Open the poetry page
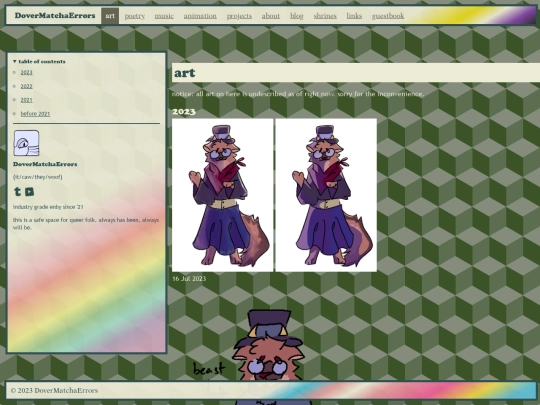The width and height of the screenshot is (540, 405). pyautogui.click(x=135, y=16)
